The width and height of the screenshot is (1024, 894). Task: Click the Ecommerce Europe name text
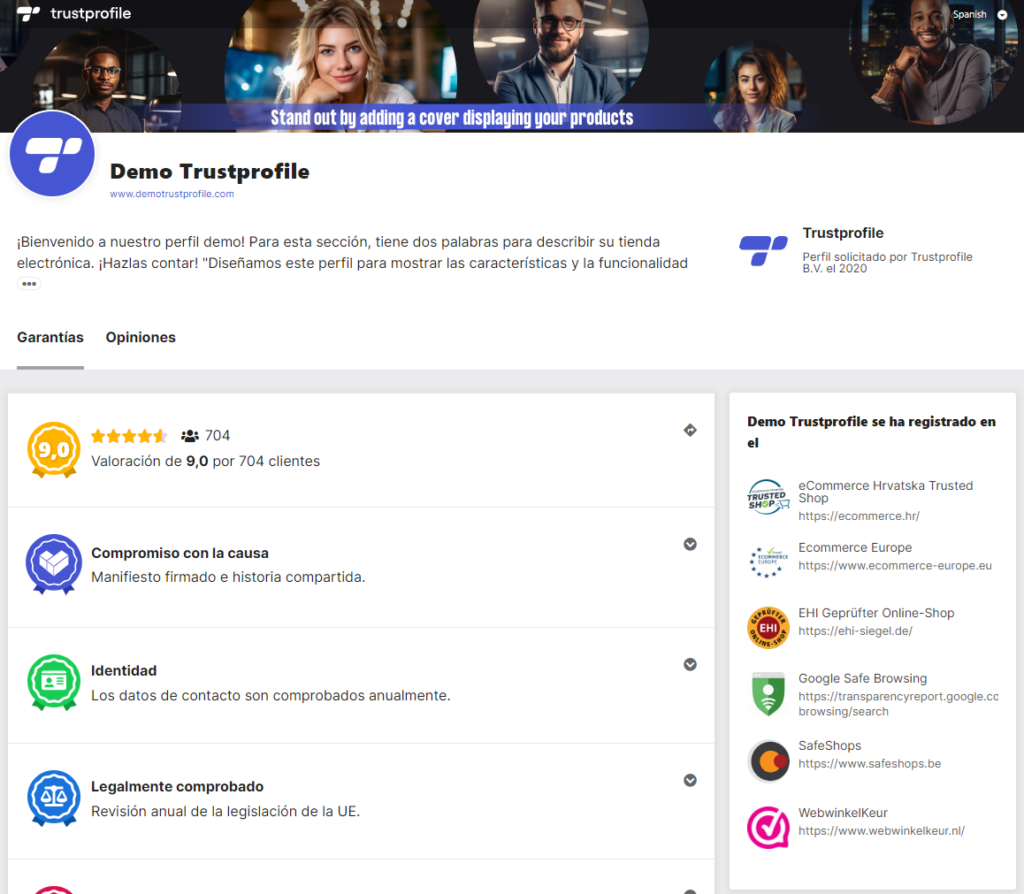[855, 548]
